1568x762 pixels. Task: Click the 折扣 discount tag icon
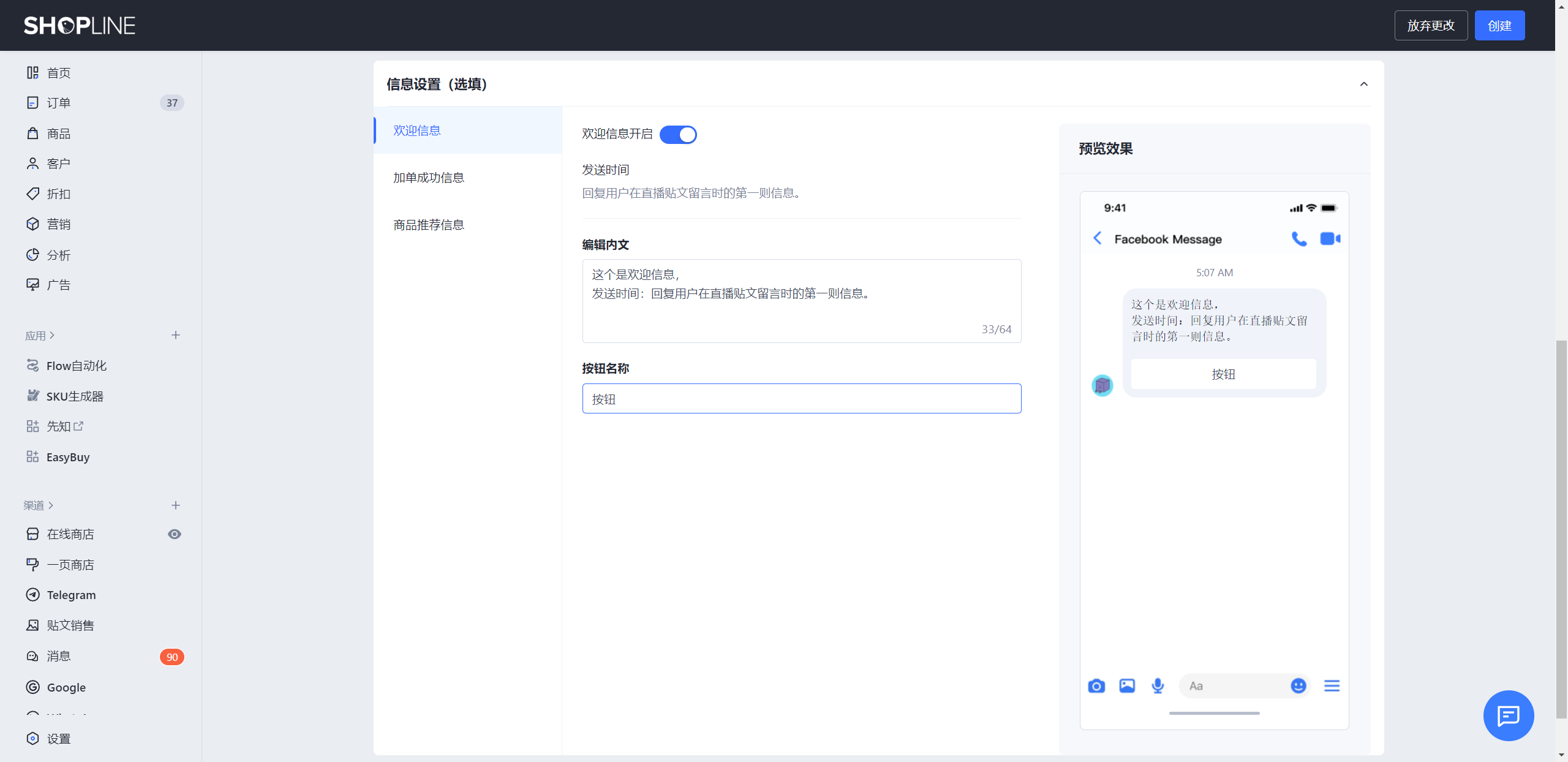point(32,194)
